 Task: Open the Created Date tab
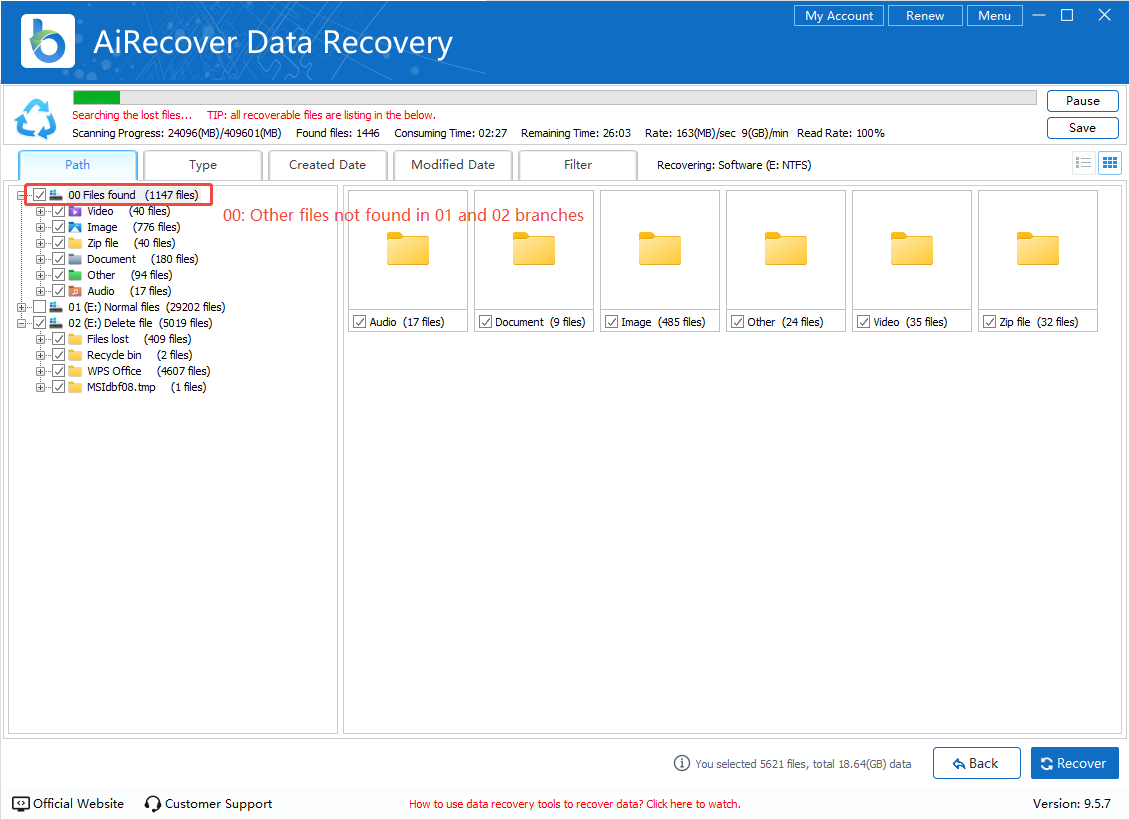click(327, 165)
